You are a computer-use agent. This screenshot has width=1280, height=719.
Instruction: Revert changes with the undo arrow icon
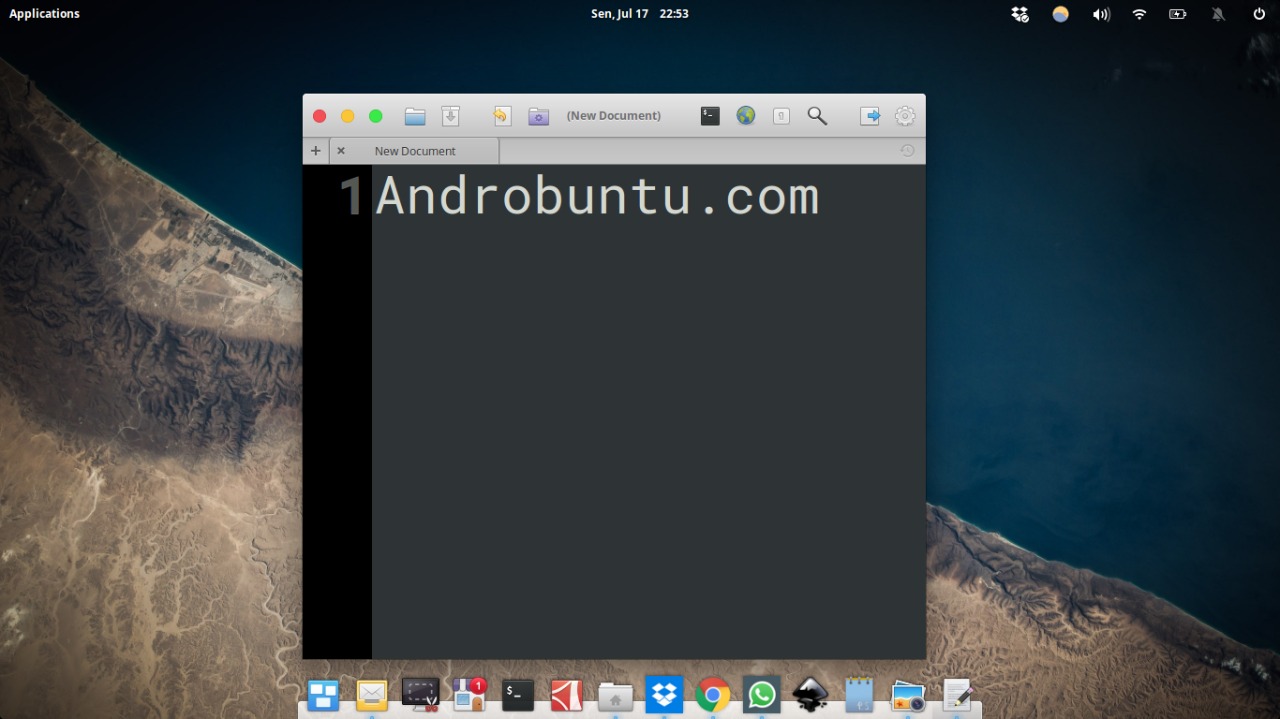pyautogui.click(x=501, y=115)
